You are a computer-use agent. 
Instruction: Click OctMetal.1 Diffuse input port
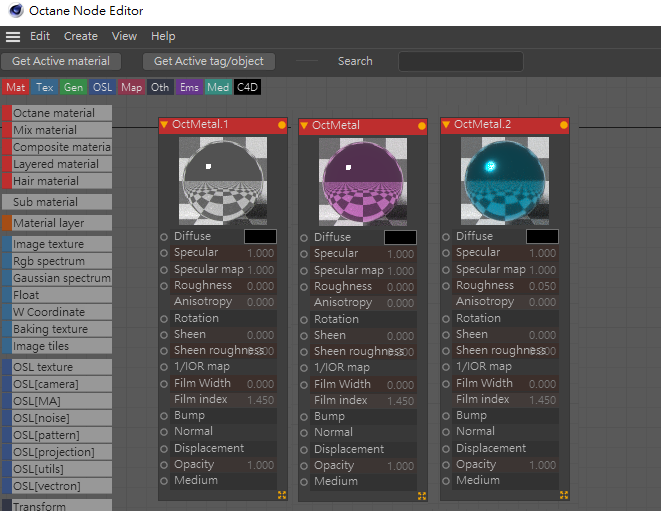click(x=164, y=237)
